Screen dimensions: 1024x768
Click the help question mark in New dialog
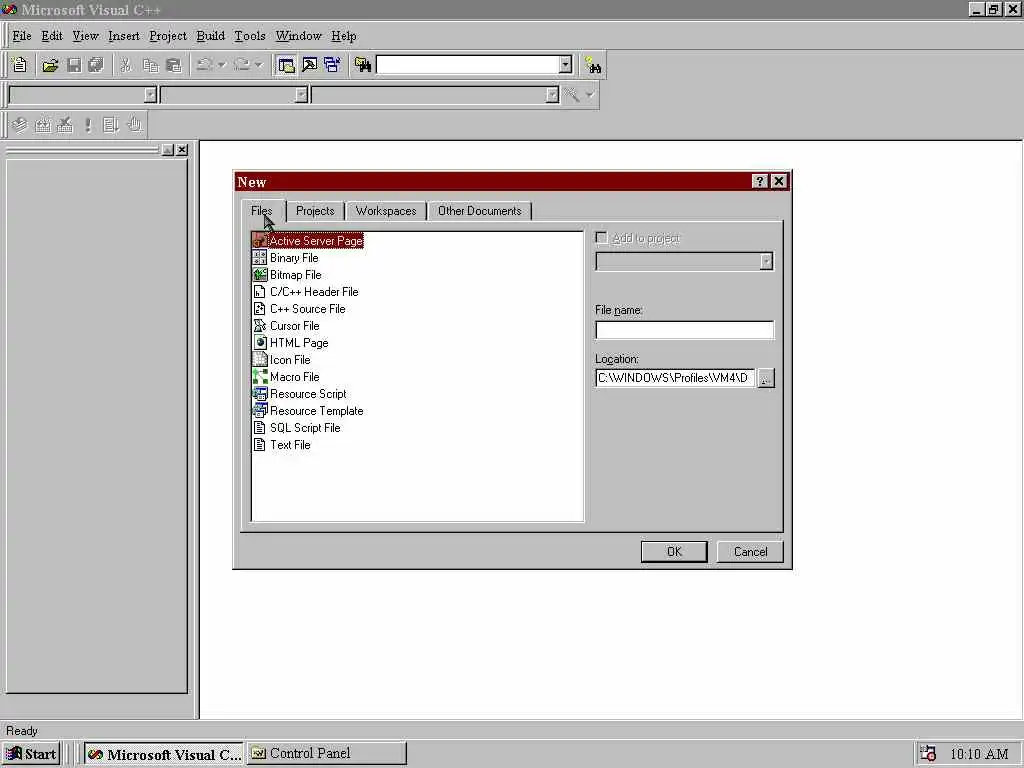pyautogui.click(x=760, y=182)
